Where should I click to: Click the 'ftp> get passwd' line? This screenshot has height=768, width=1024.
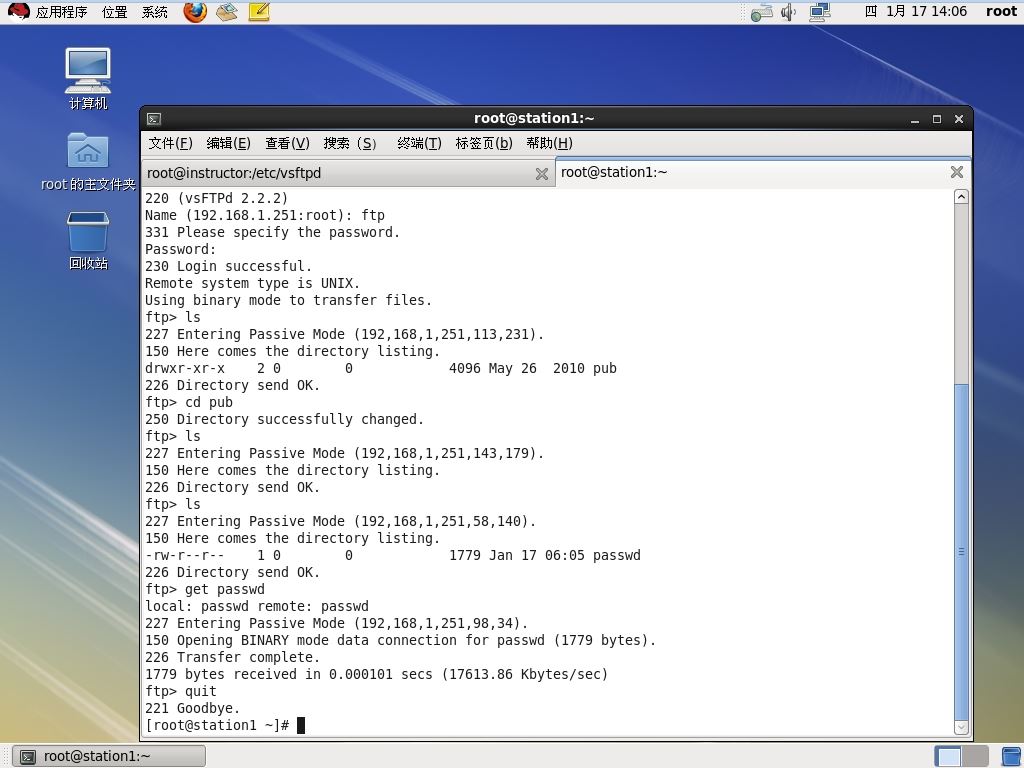205,589
